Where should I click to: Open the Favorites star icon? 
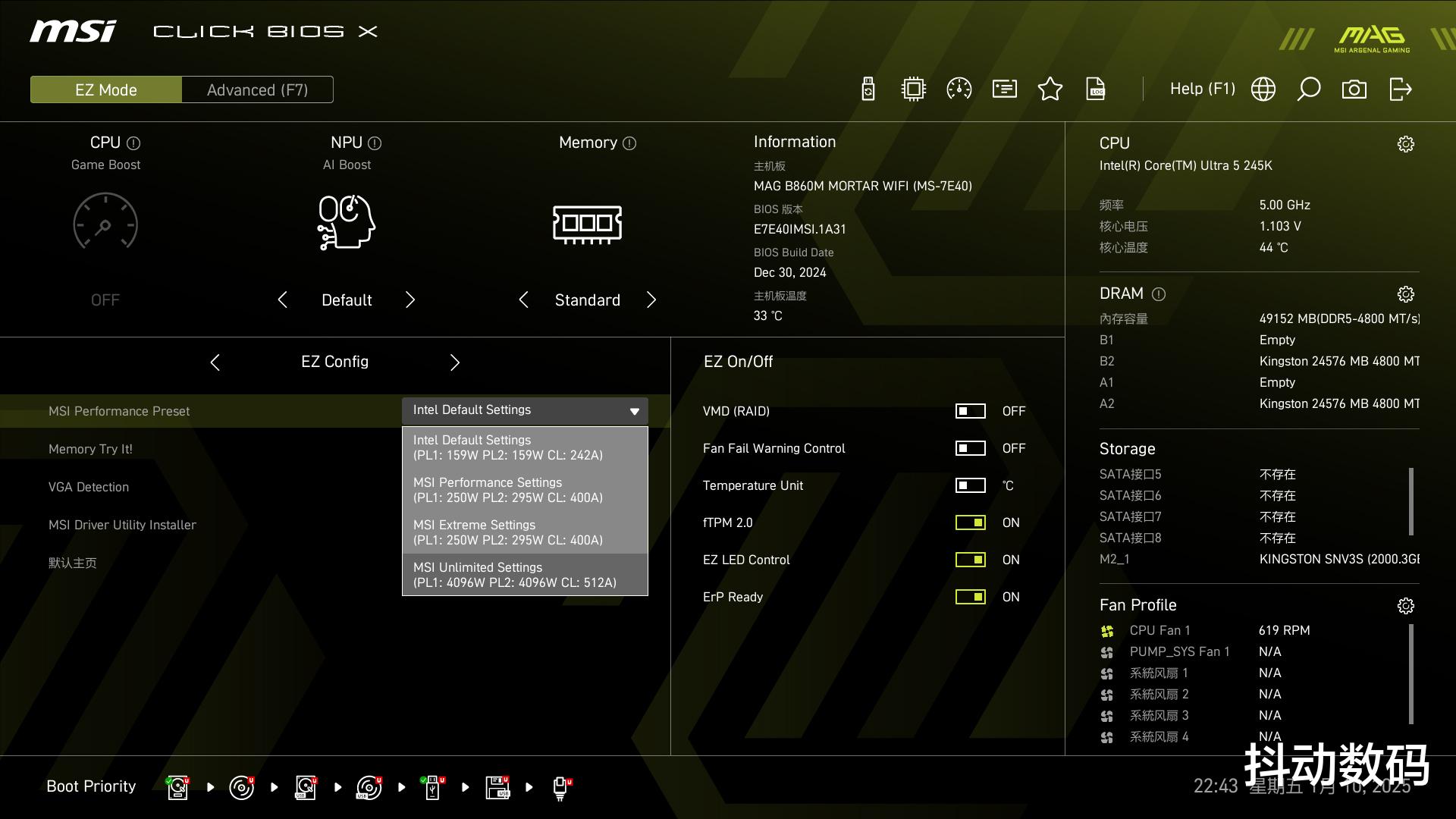click(x=1050, y=89)
